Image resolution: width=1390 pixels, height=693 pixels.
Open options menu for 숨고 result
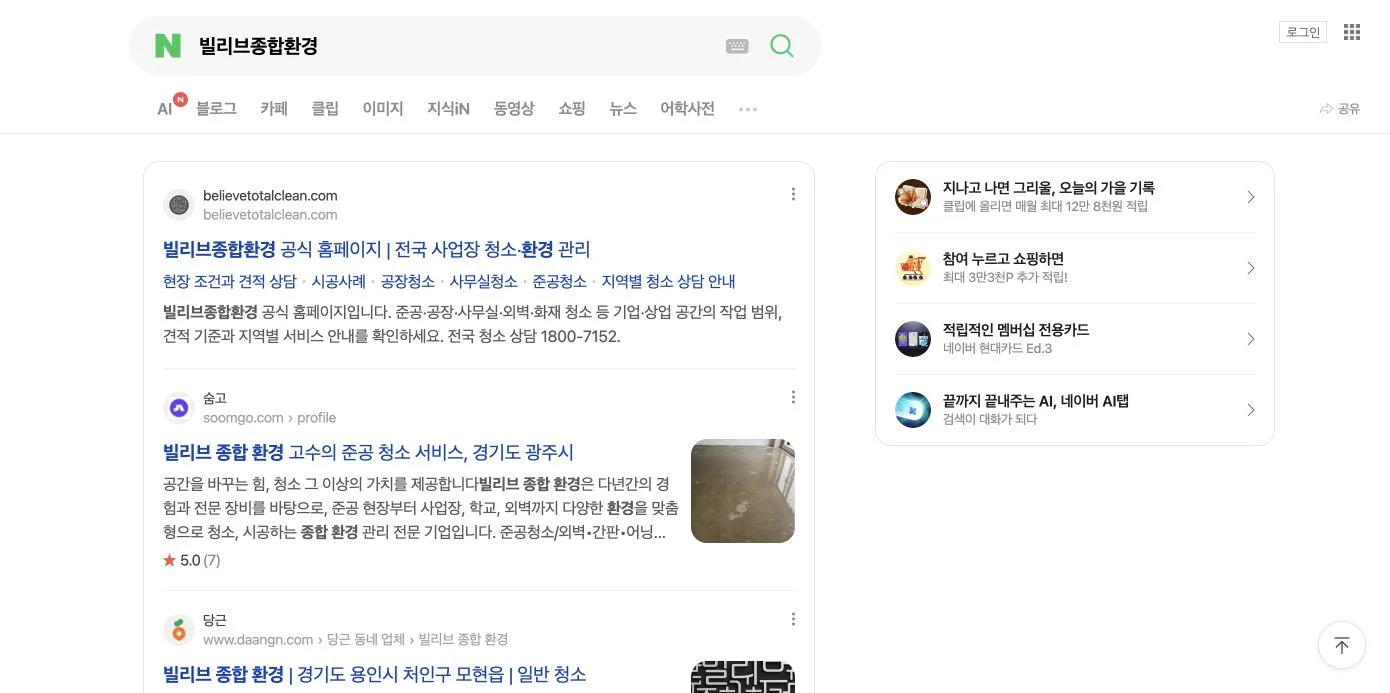click(x=793, y=397)
